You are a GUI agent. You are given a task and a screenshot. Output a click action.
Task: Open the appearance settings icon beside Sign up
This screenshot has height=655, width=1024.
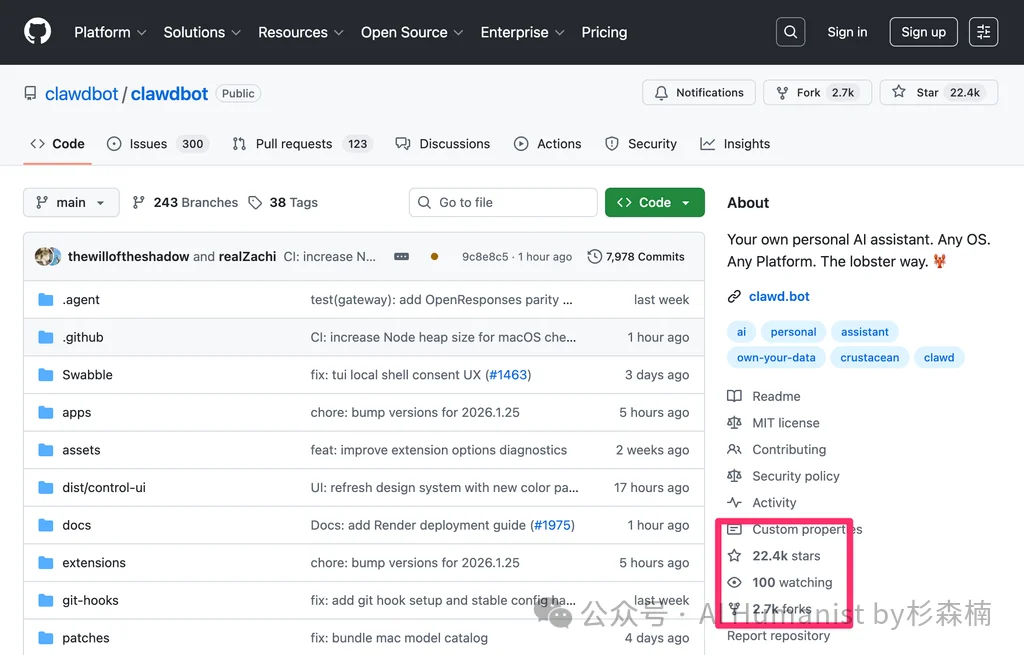[x=983, y=32]
